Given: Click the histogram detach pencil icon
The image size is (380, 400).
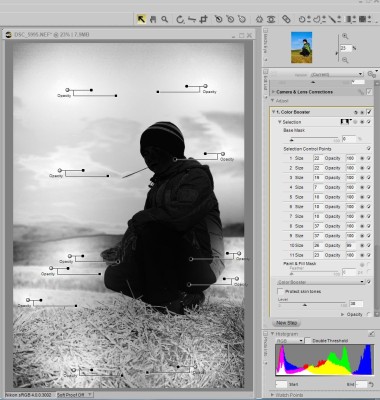Looking at the screenshot, I should coord(371,333).
